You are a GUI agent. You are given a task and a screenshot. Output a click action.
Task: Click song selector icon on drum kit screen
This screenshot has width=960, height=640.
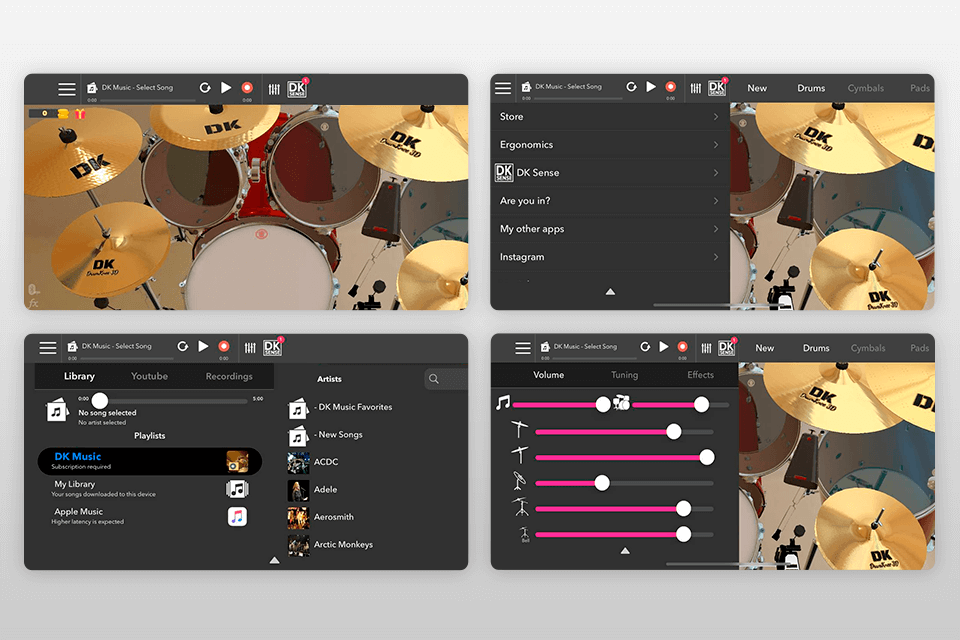click(x=92, y=88)
